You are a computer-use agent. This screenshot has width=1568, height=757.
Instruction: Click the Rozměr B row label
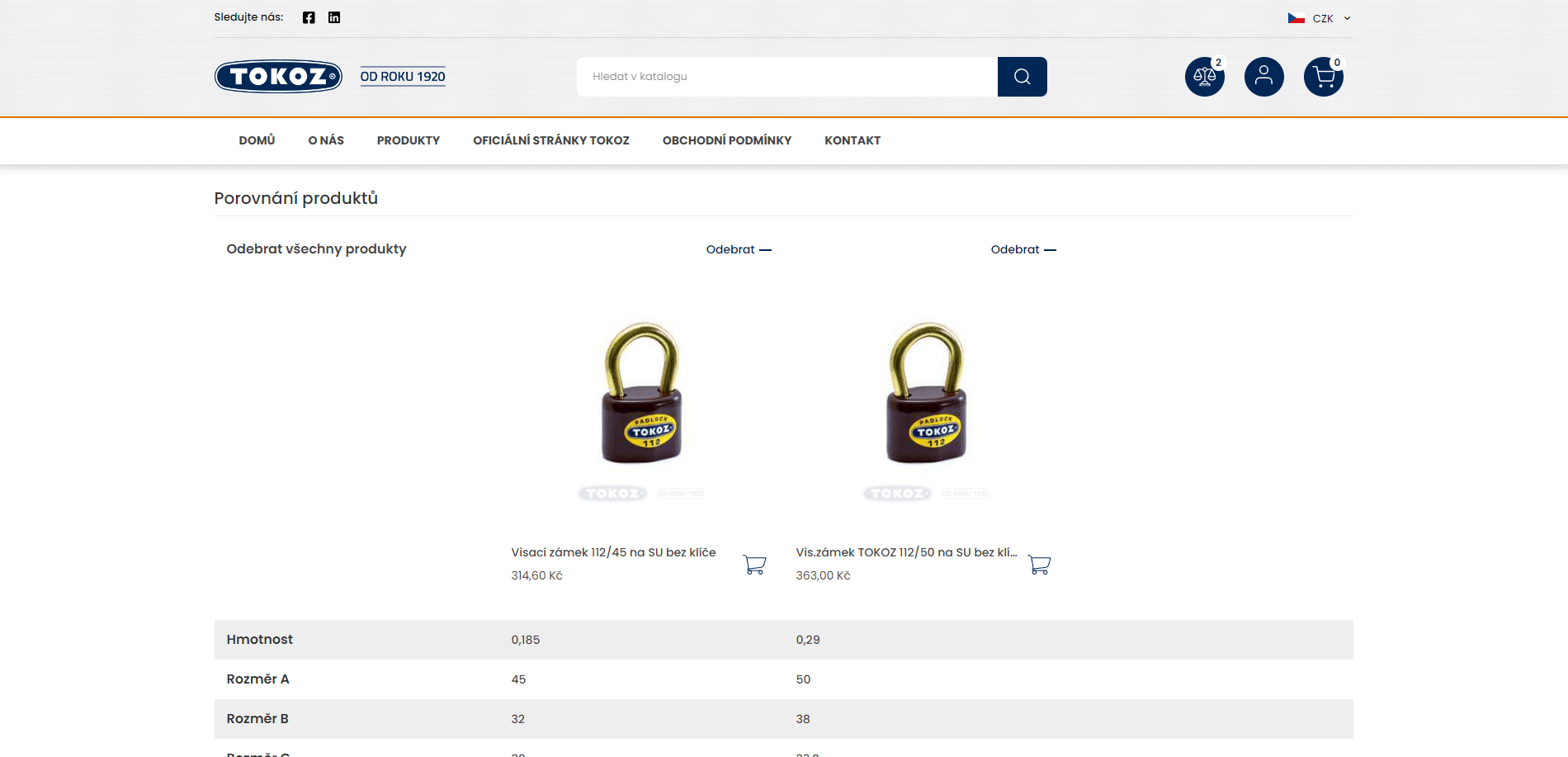tap(257, 719)
